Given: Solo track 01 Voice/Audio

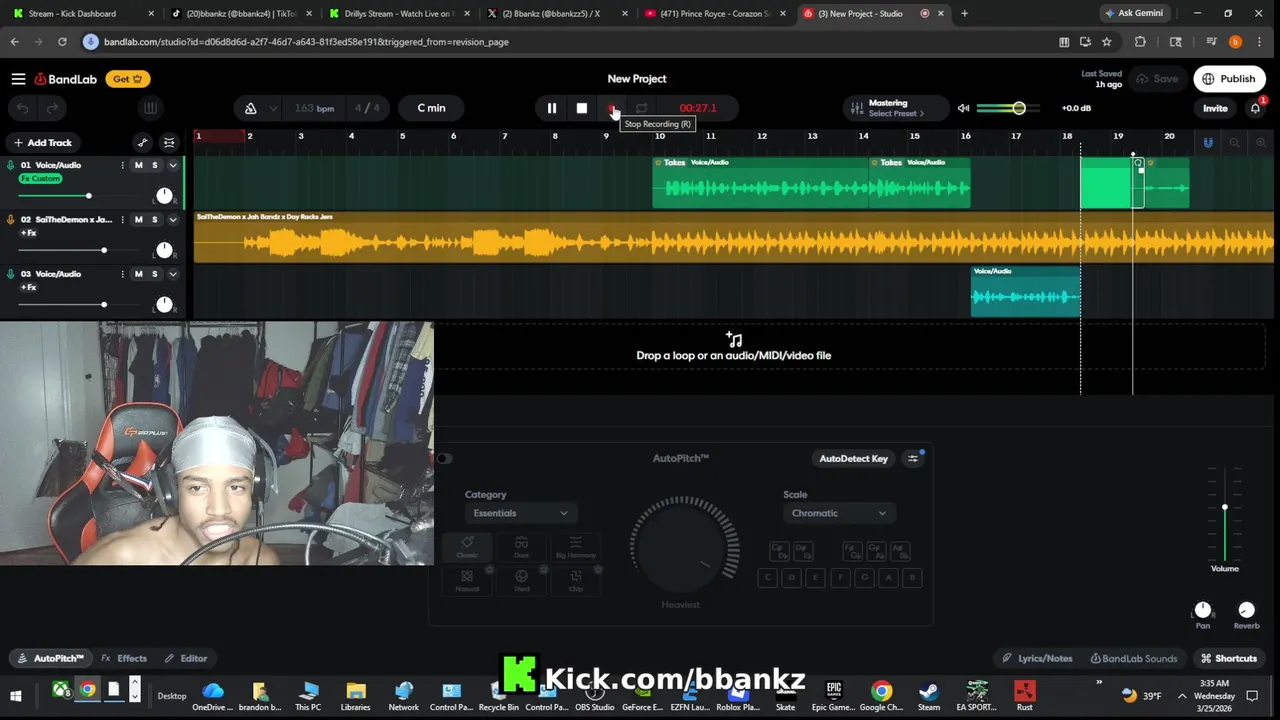Looking at the screenshot, I should click(x=154, y=165).
